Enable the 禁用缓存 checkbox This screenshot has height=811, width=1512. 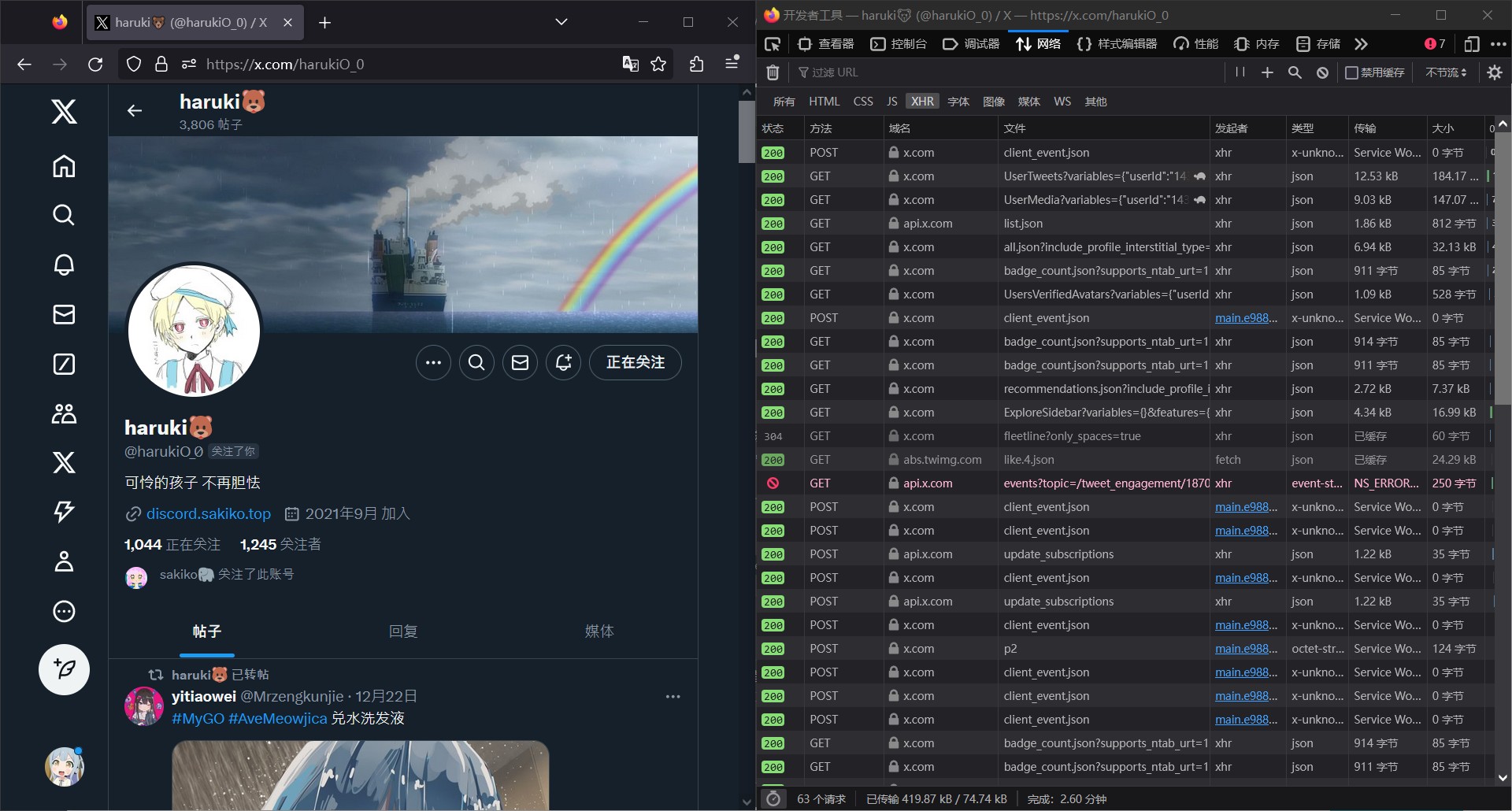point(1351,72)
